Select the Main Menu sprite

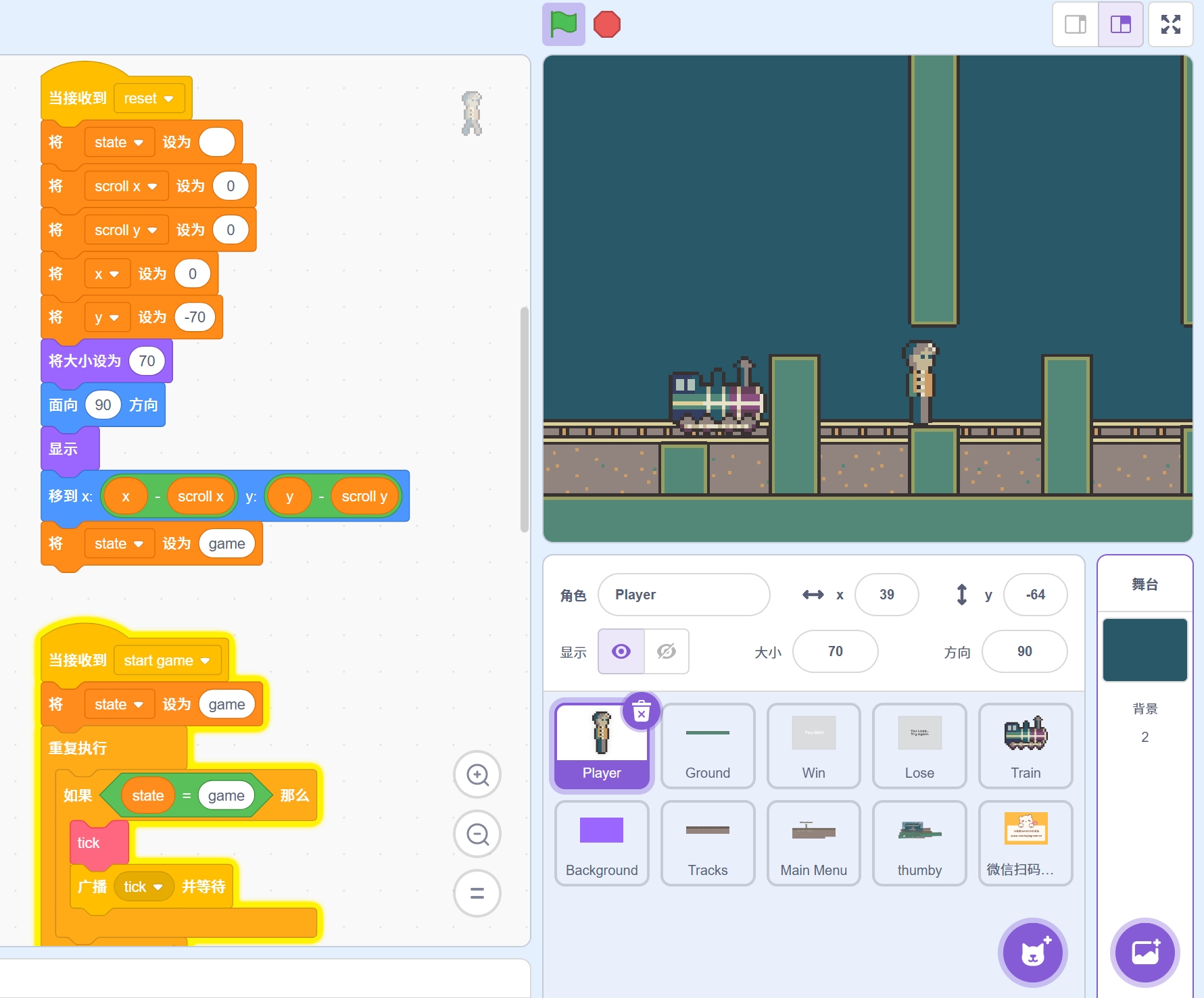tap(813, 843)
